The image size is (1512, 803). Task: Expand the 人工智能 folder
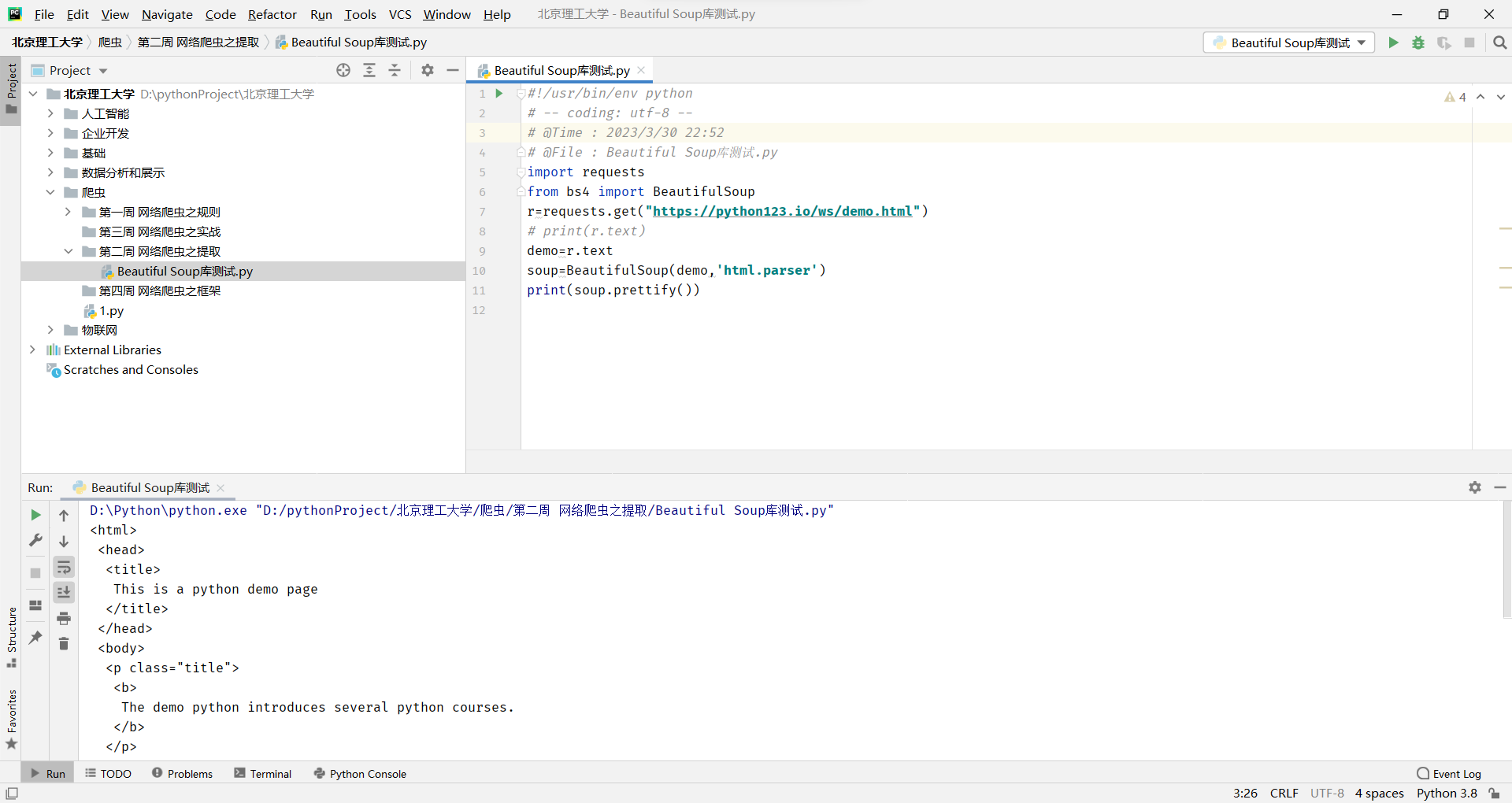coord(50,113)
